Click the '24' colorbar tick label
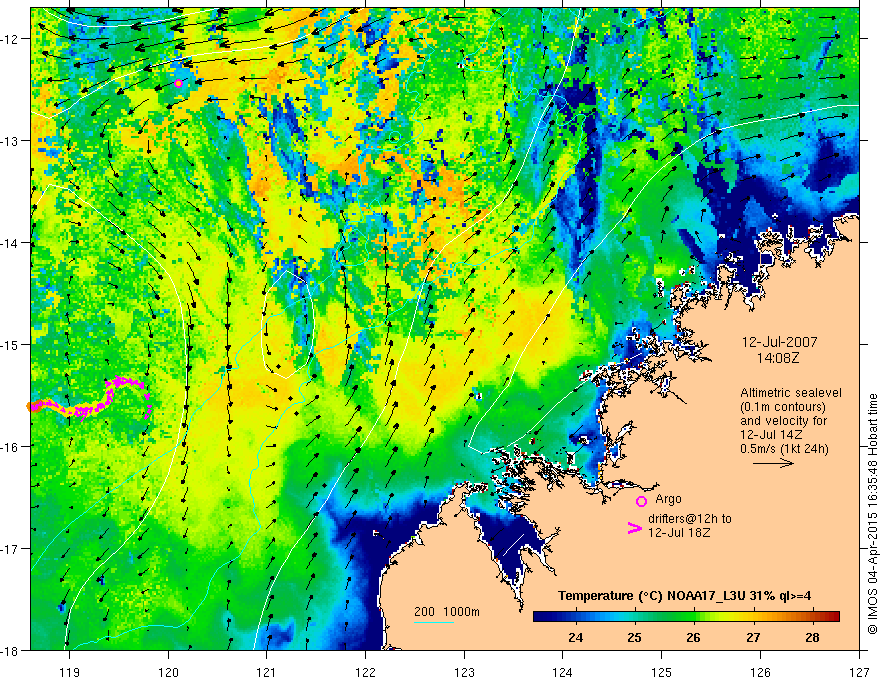This screenshot has height=680, width=880. [x=575, y=637]
